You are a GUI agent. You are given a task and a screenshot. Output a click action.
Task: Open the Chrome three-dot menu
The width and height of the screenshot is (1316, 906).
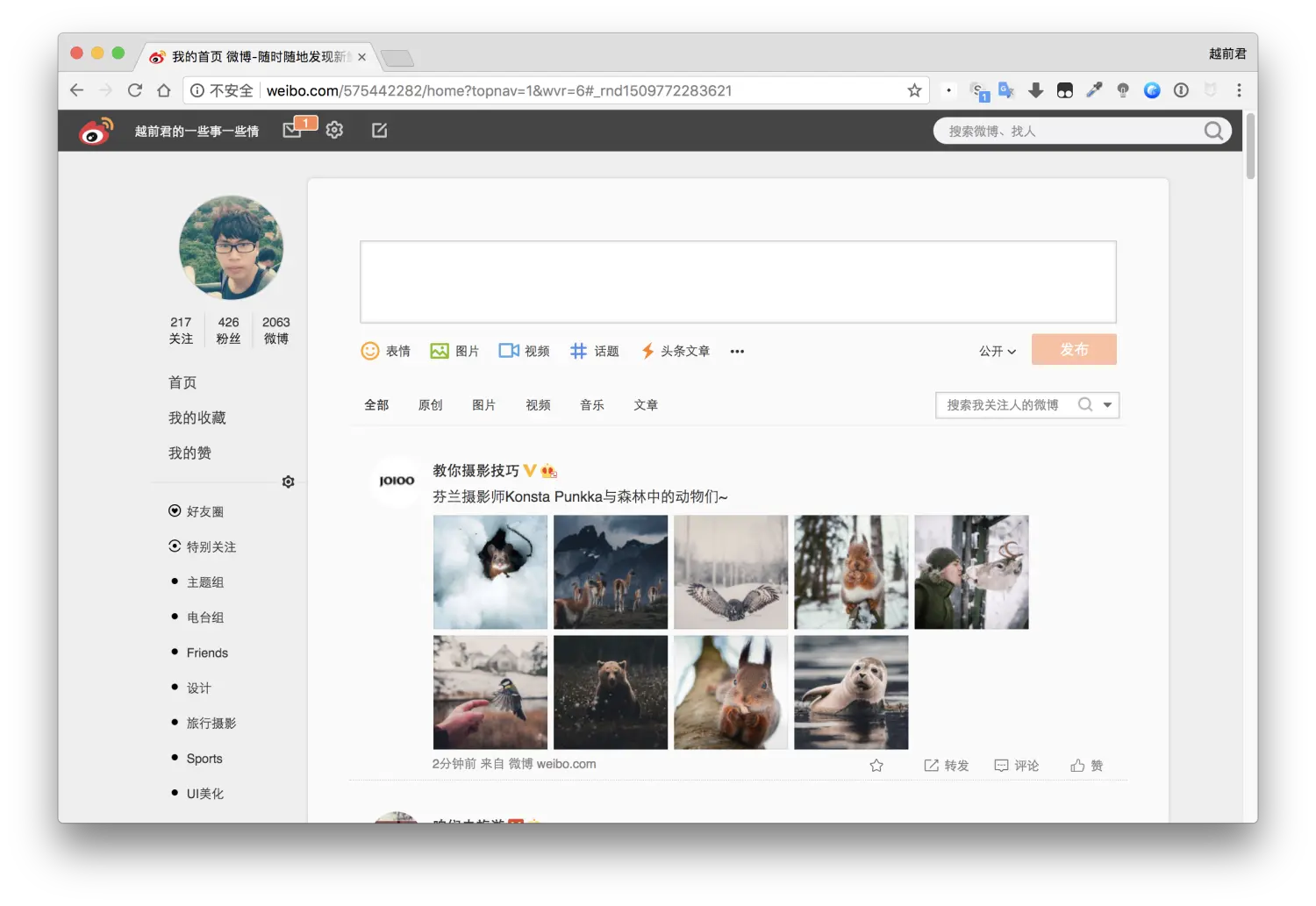(1239, 90)
